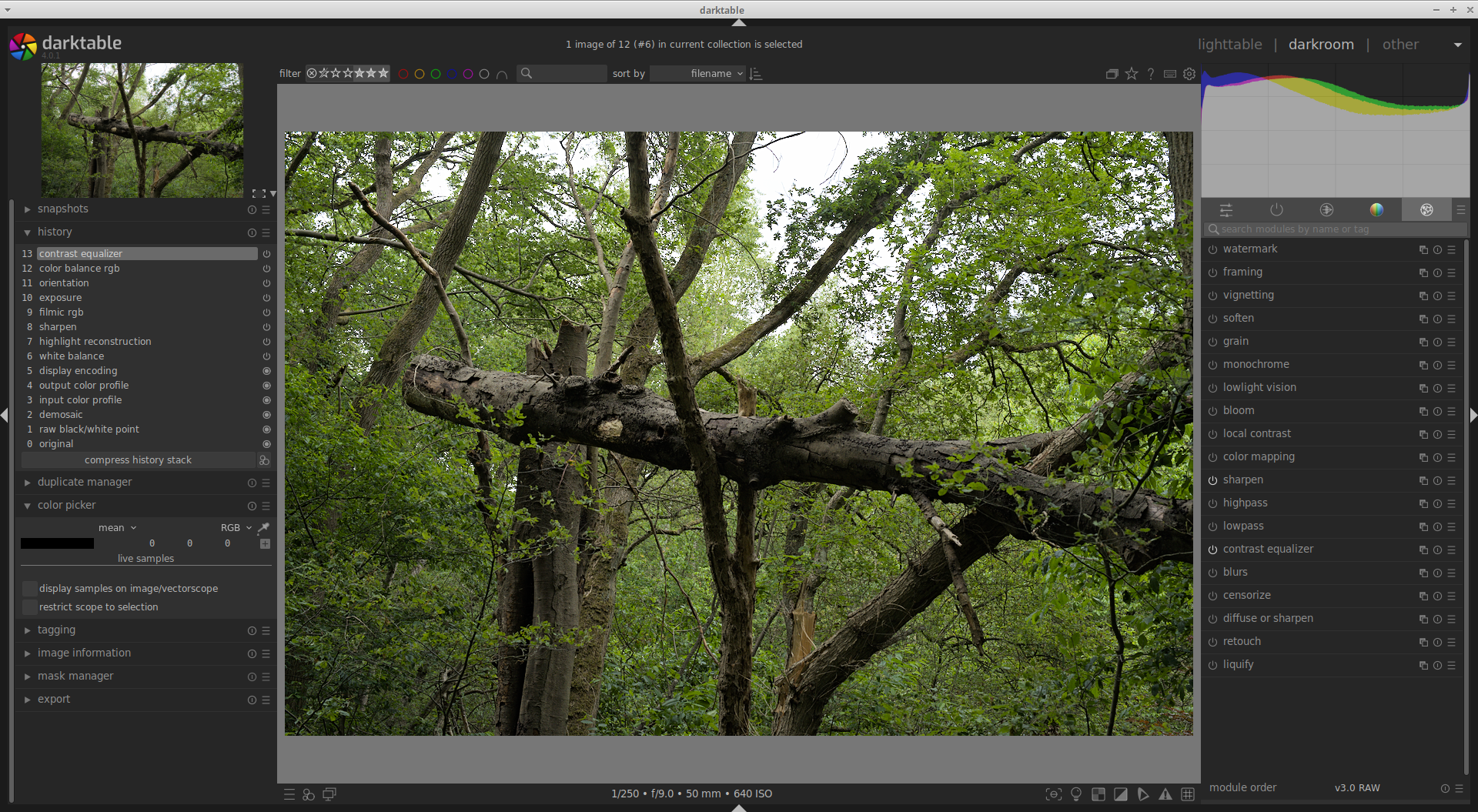Screen dimensions: 1478x812
Task: Add color picker live sample
Action: (265, 543)
